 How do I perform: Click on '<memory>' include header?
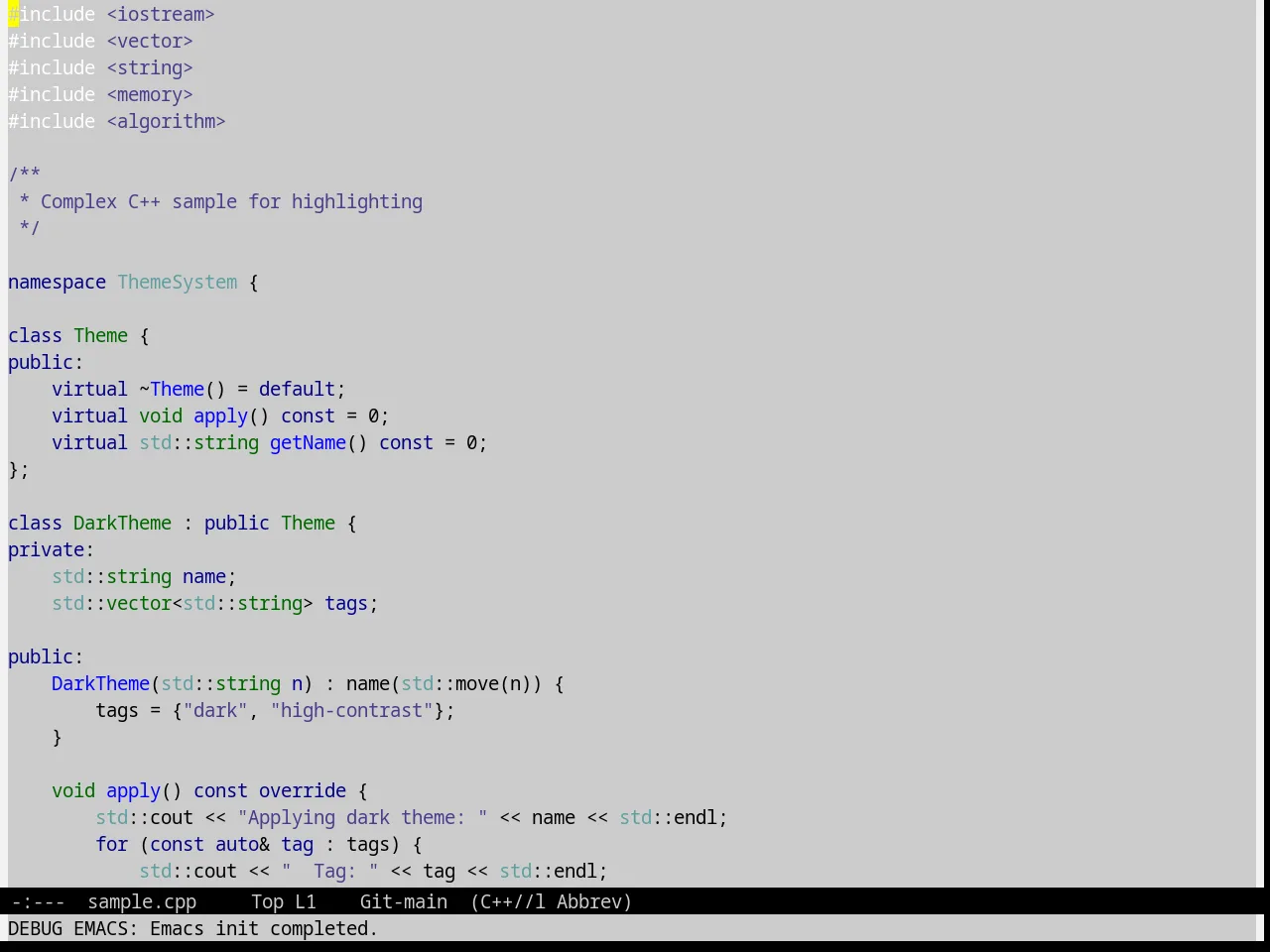[150, 94]
